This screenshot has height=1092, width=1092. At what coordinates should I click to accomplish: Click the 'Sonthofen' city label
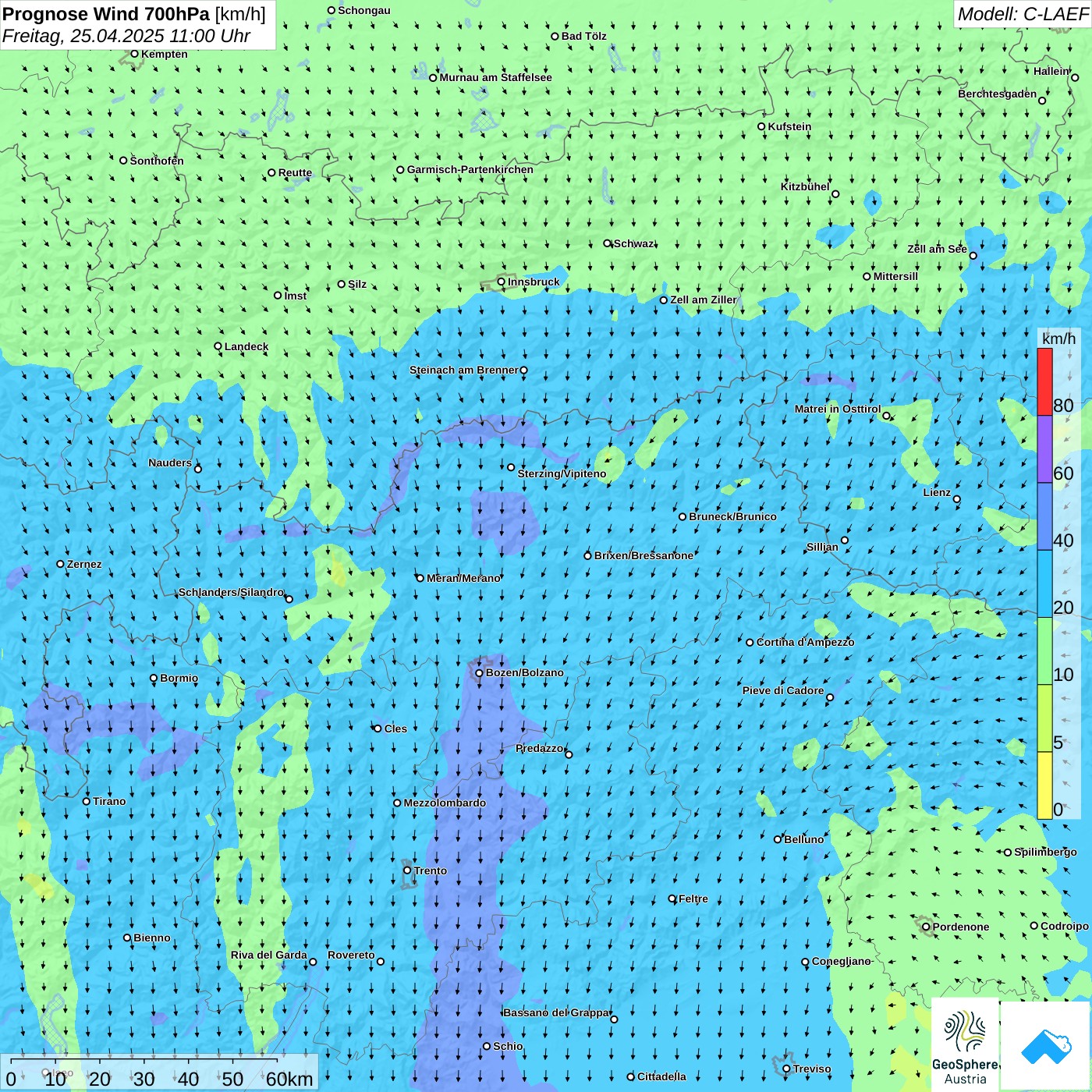tap(157, 161)
